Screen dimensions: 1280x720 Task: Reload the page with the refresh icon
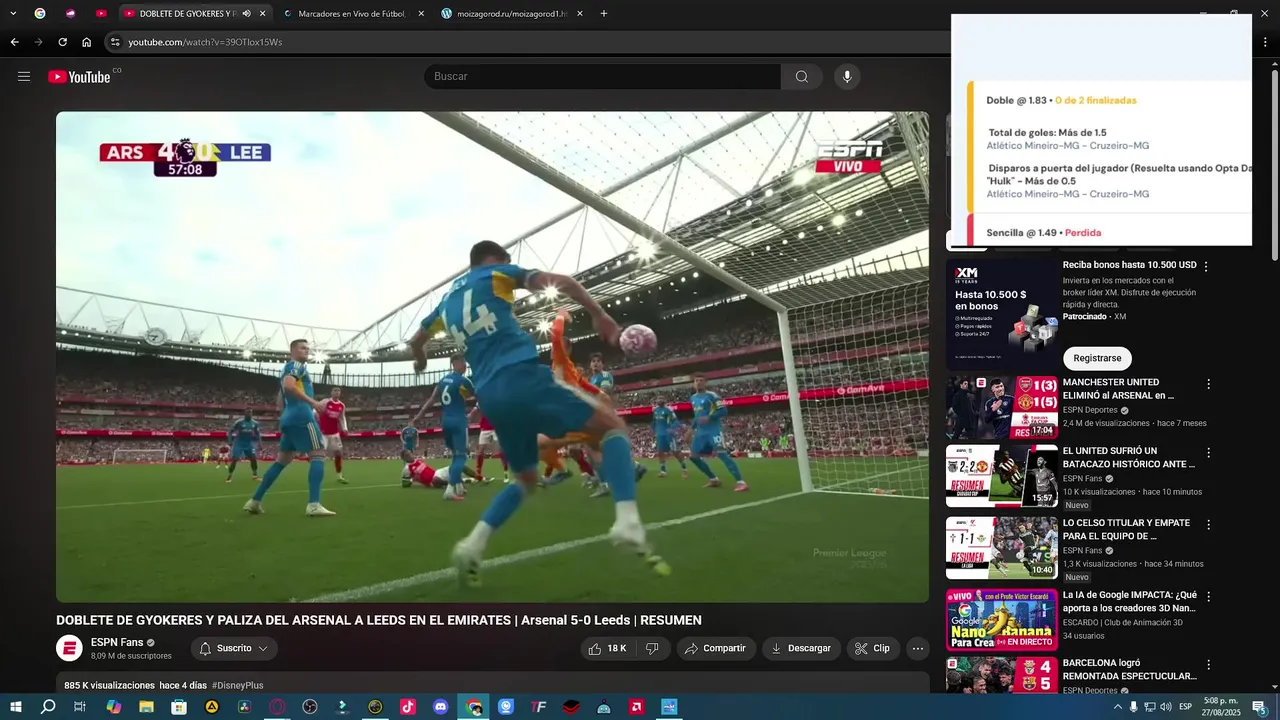(62, 42)
